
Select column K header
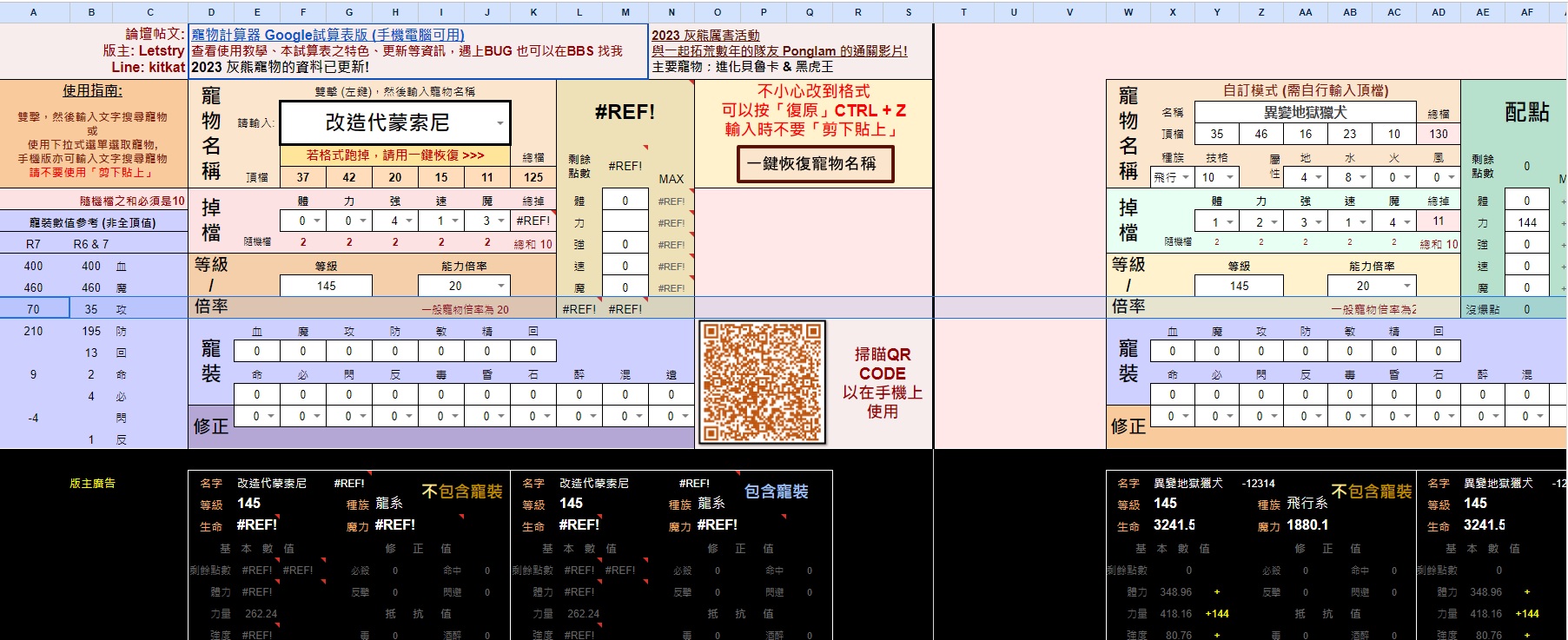(533, 12)
